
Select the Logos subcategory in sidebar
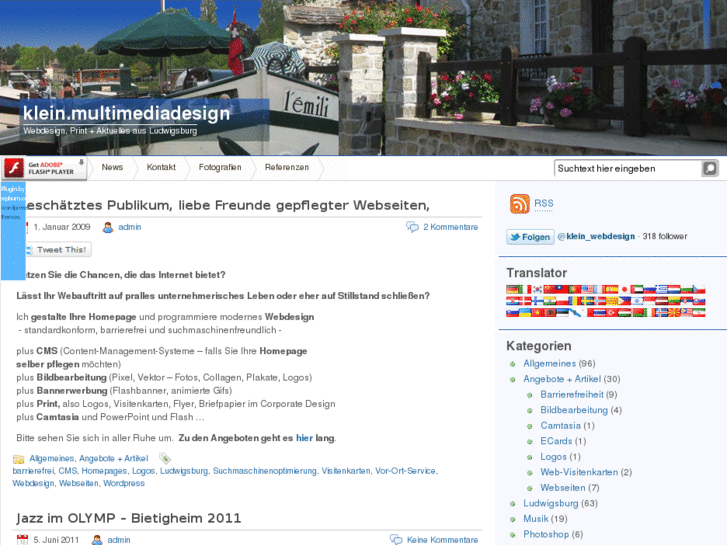coord(553,457)
